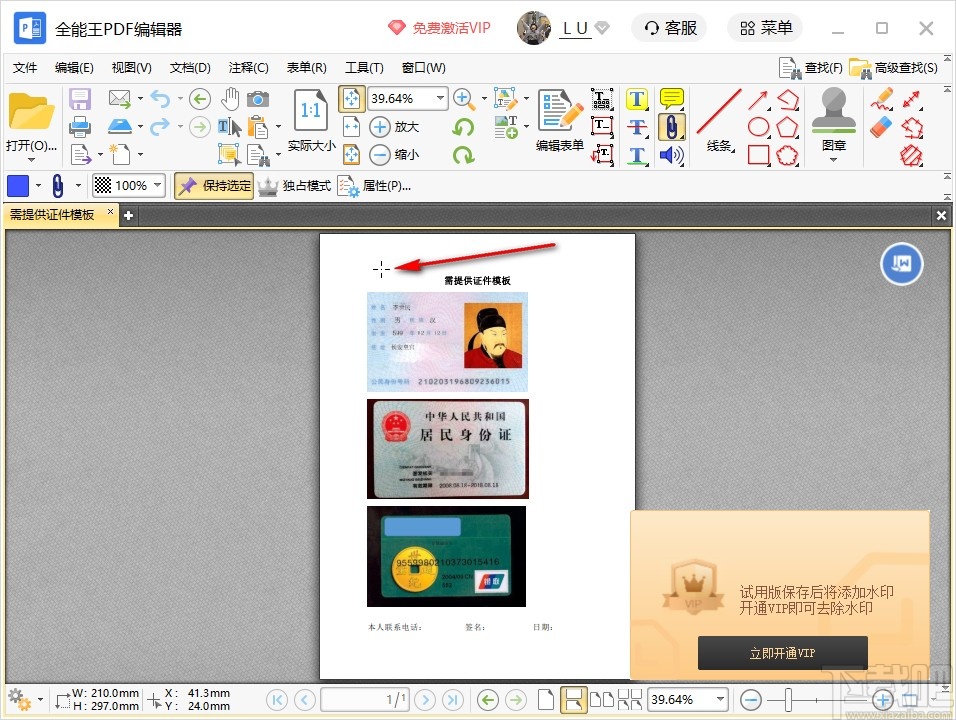Click the 菜单 menu button
This screenshot has height=720, width=956.
point(766,28)
